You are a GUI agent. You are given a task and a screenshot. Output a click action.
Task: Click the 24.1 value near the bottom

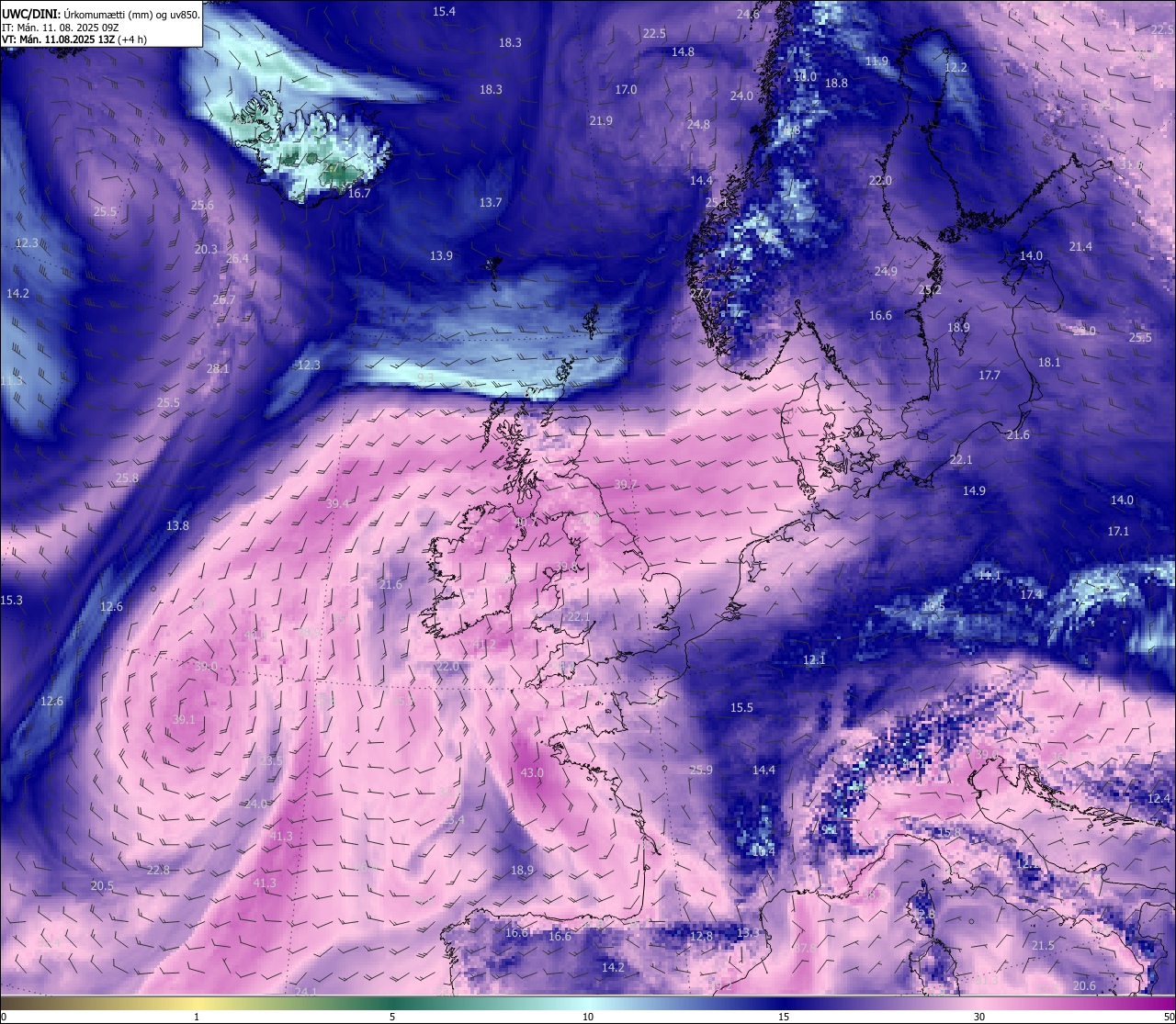point(306,991)
